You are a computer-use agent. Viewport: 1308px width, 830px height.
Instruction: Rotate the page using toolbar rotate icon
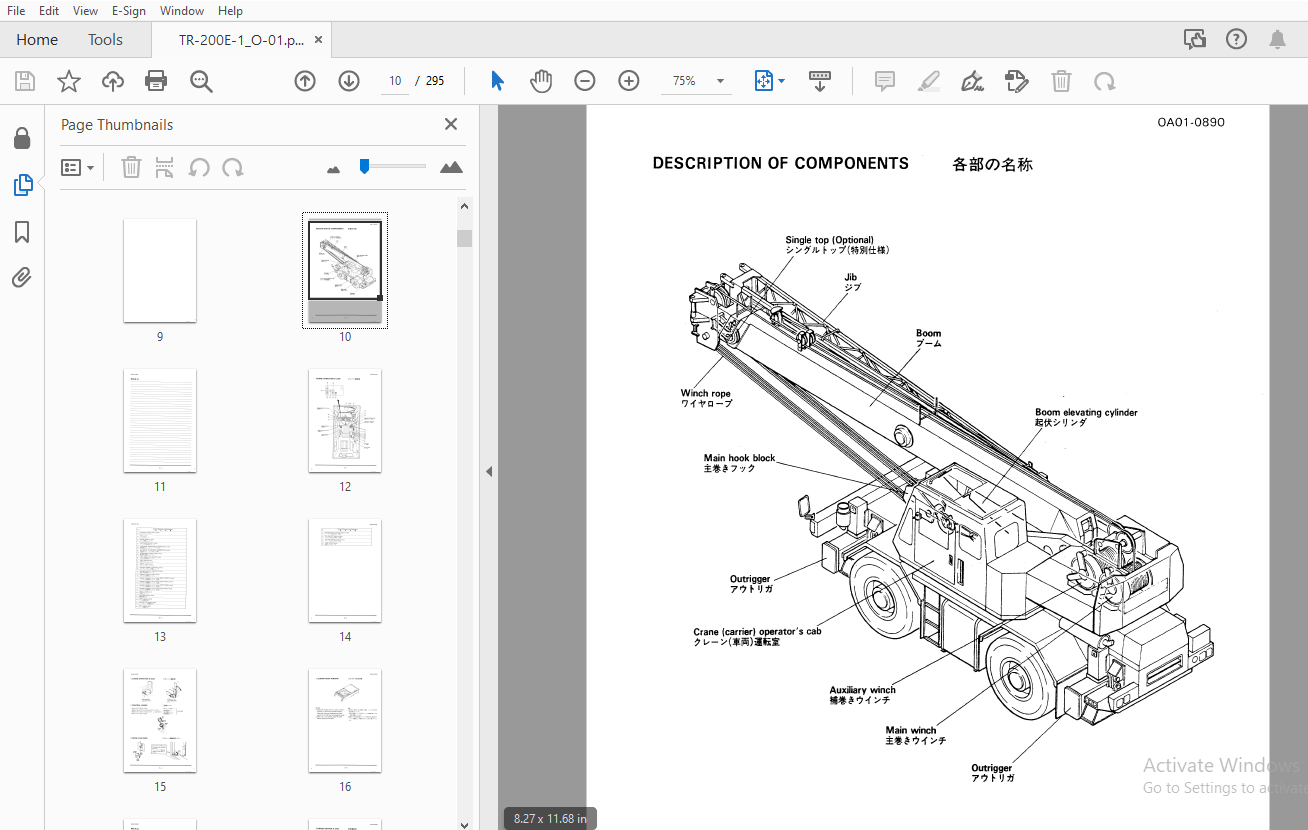pos(1105,81)
